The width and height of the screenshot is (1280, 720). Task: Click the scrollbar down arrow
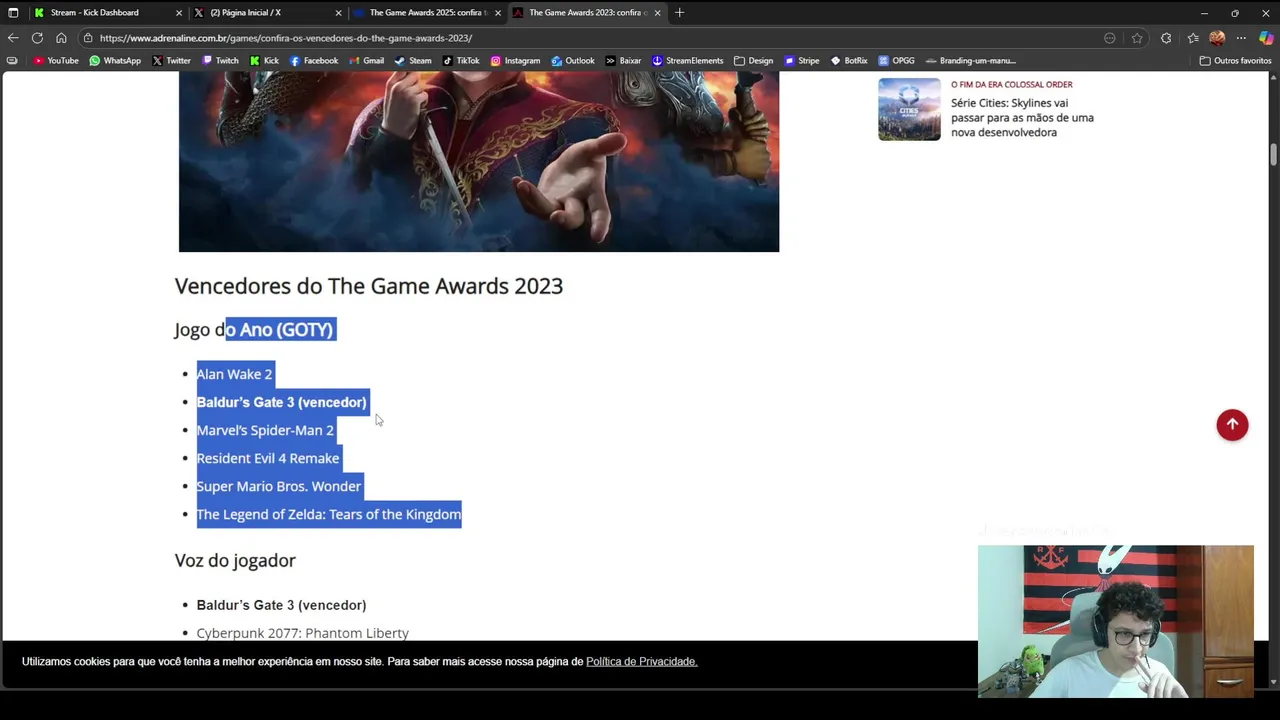(x=1274, y=682)
